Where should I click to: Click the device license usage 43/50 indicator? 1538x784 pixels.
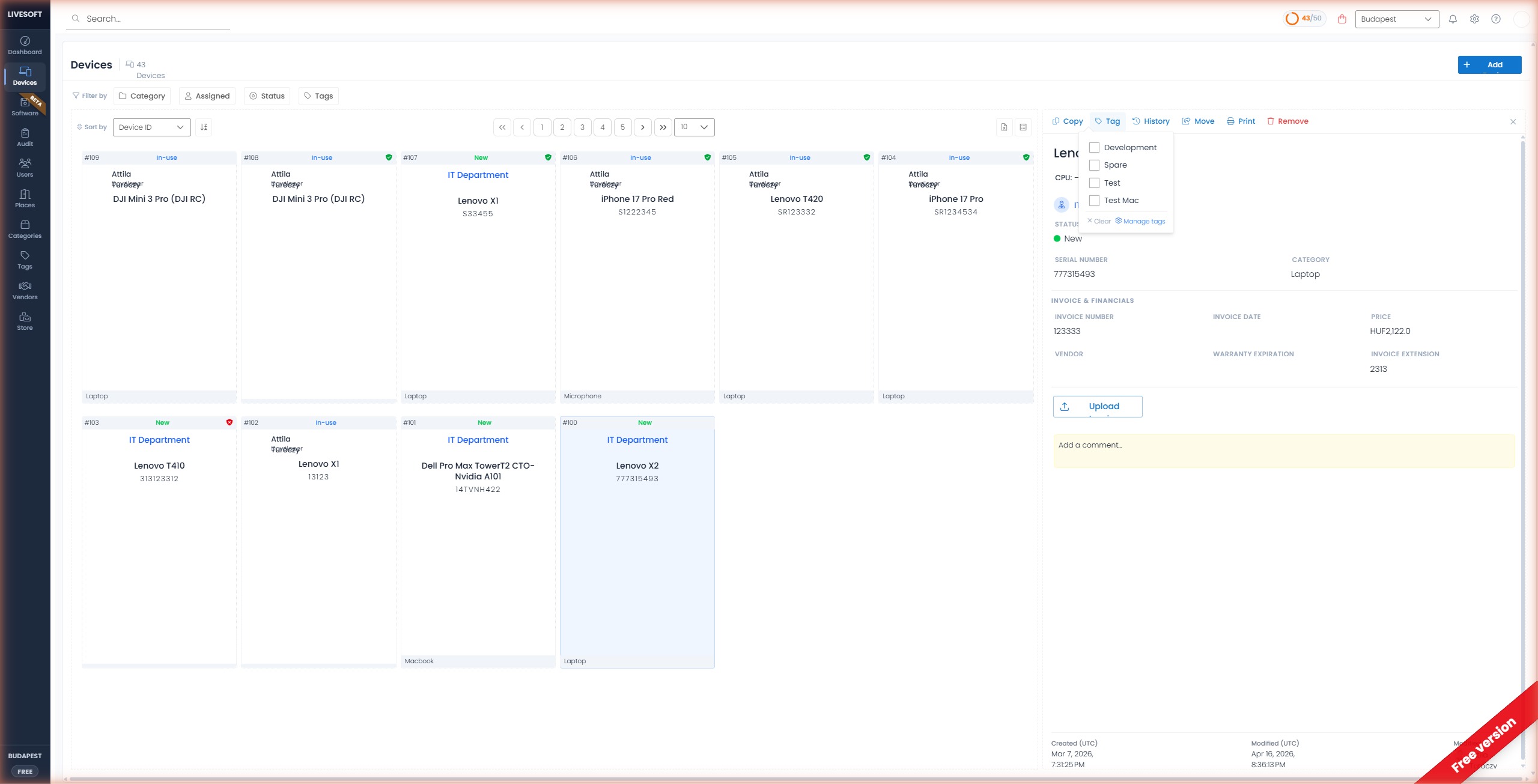(1304, 19)
